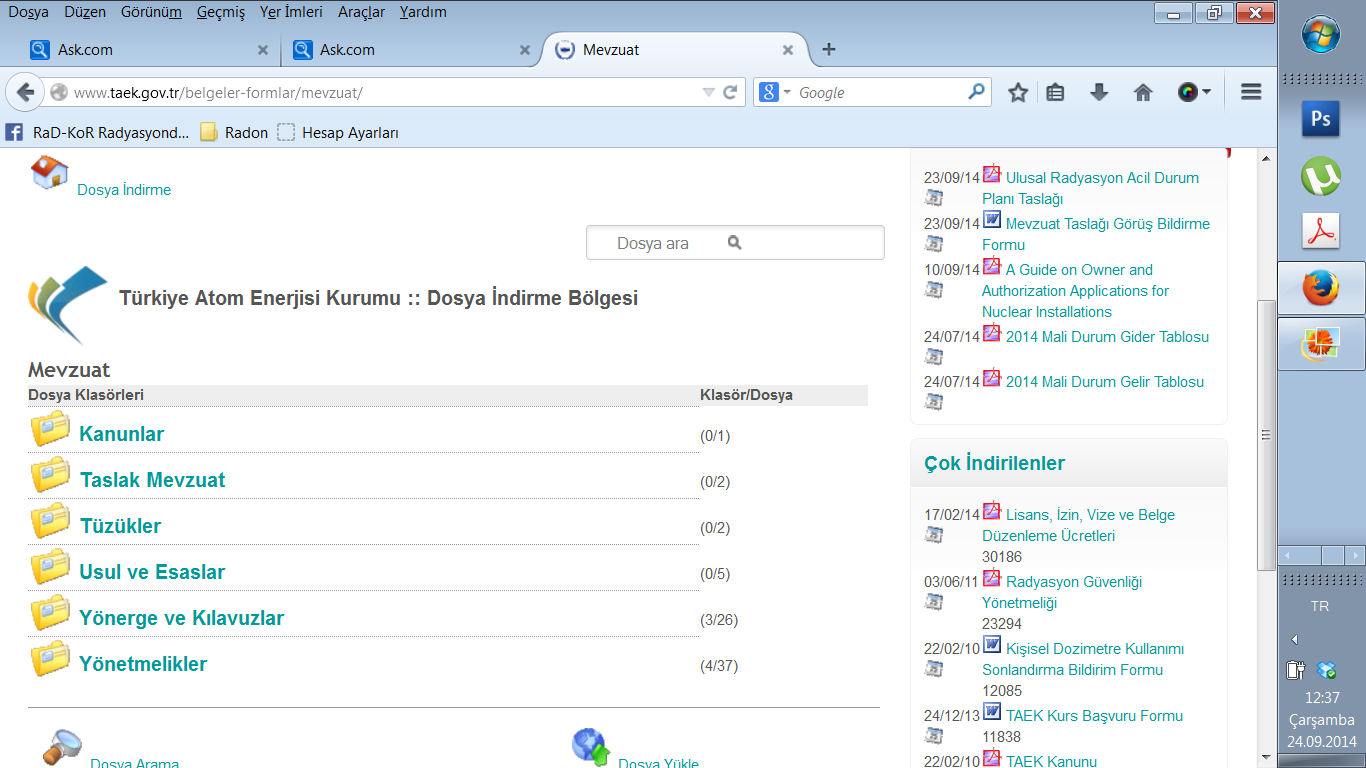Click the search icon in Dosya ara box
This screenshot has height=768, width=1366.
pyautogui.click(x=735, y=243)
